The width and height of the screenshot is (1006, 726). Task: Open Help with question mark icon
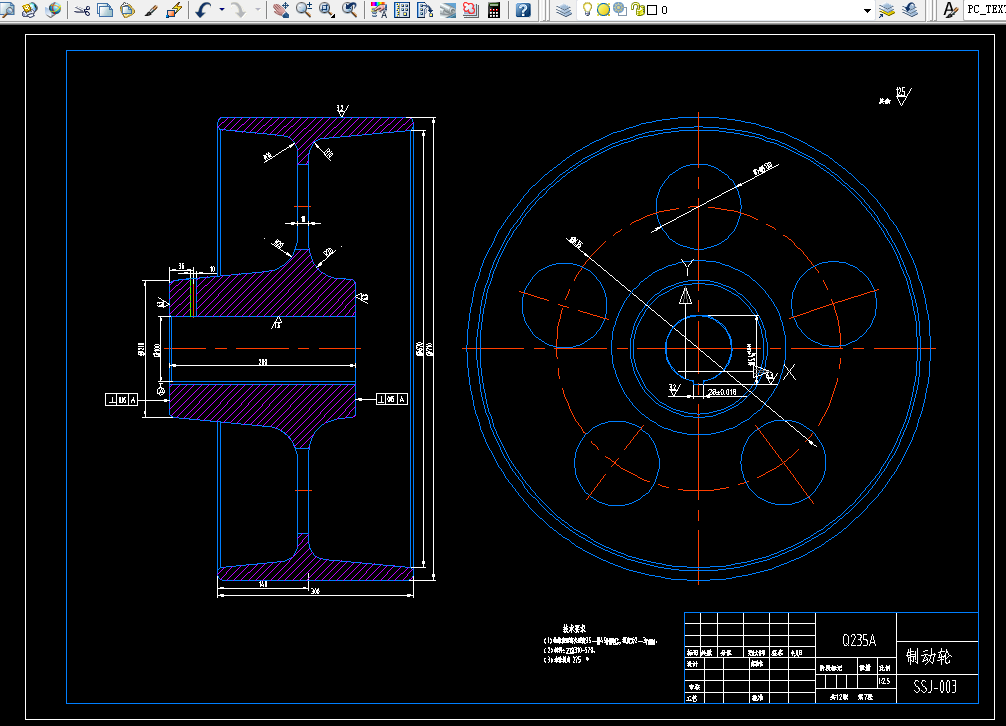point(524,10)
